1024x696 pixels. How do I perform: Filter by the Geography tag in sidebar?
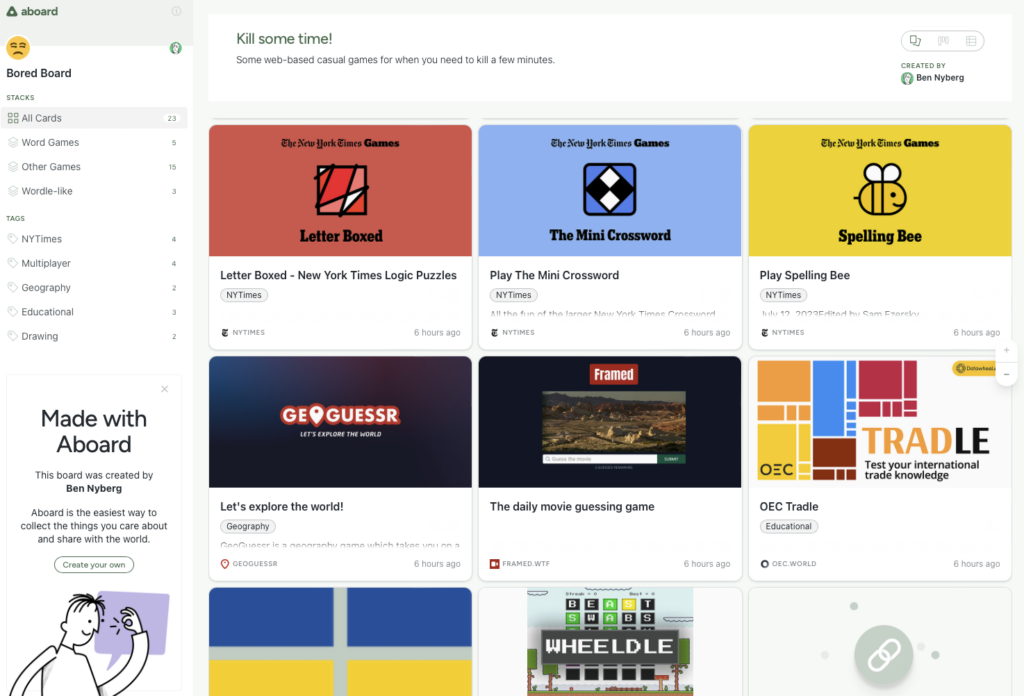tap(94, 287)
